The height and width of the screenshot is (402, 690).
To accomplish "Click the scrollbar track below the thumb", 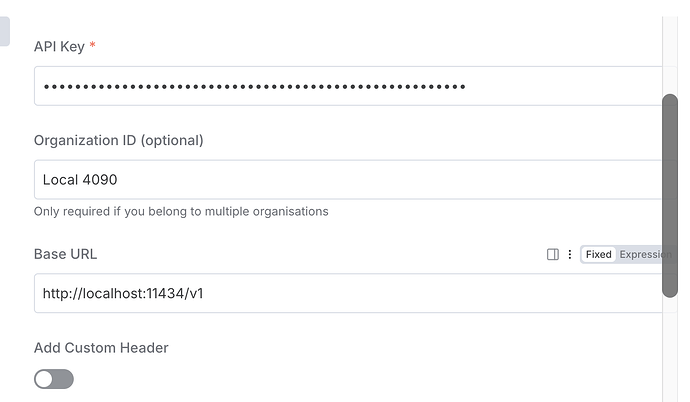I will tap(670, 350).
